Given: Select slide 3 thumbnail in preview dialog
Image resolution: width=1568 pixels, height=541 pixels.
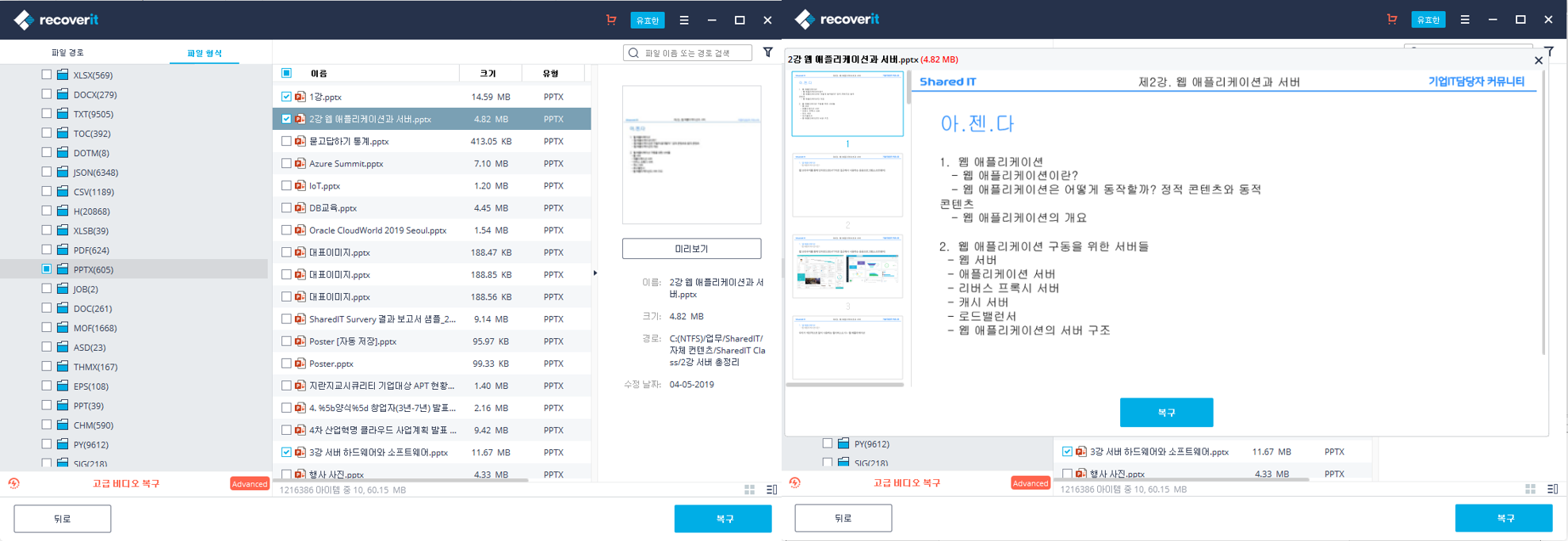Looking at the screenshot, I should (847, 265).
